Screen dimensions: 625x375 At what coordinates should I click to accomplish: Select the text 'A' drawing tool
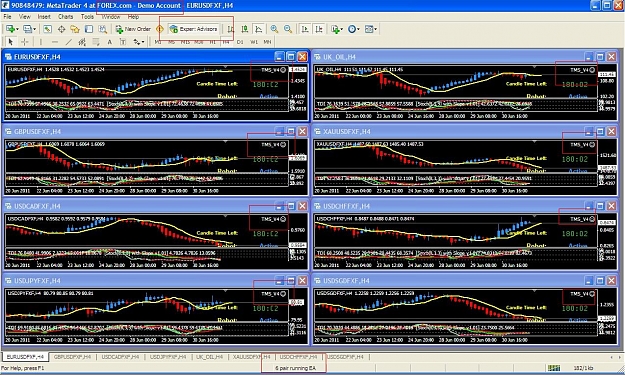pyautogui.click(x=109, y=42)
